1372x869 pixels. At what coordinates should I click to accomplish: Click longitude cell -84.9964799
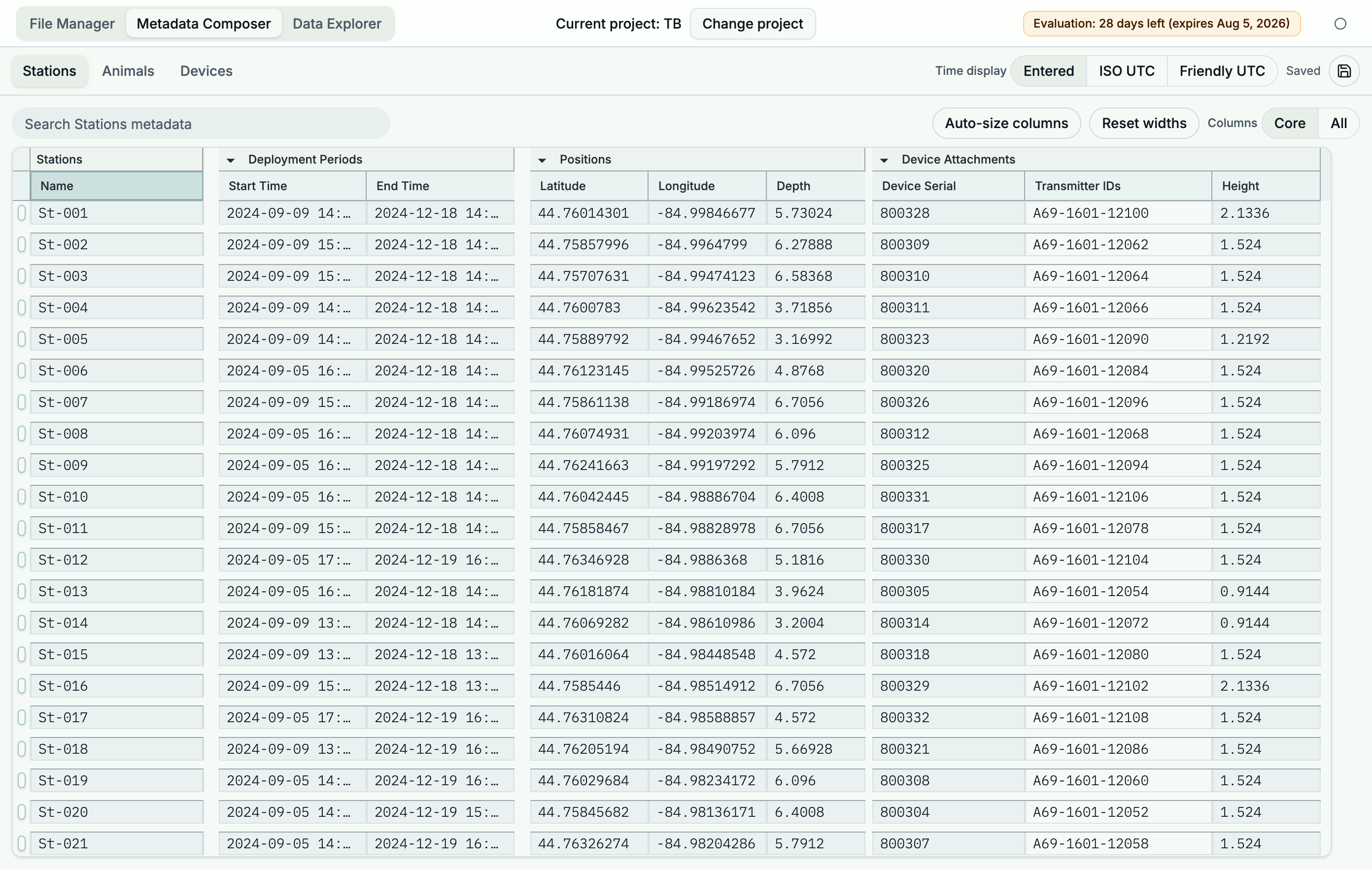click(x=707, y=244)
